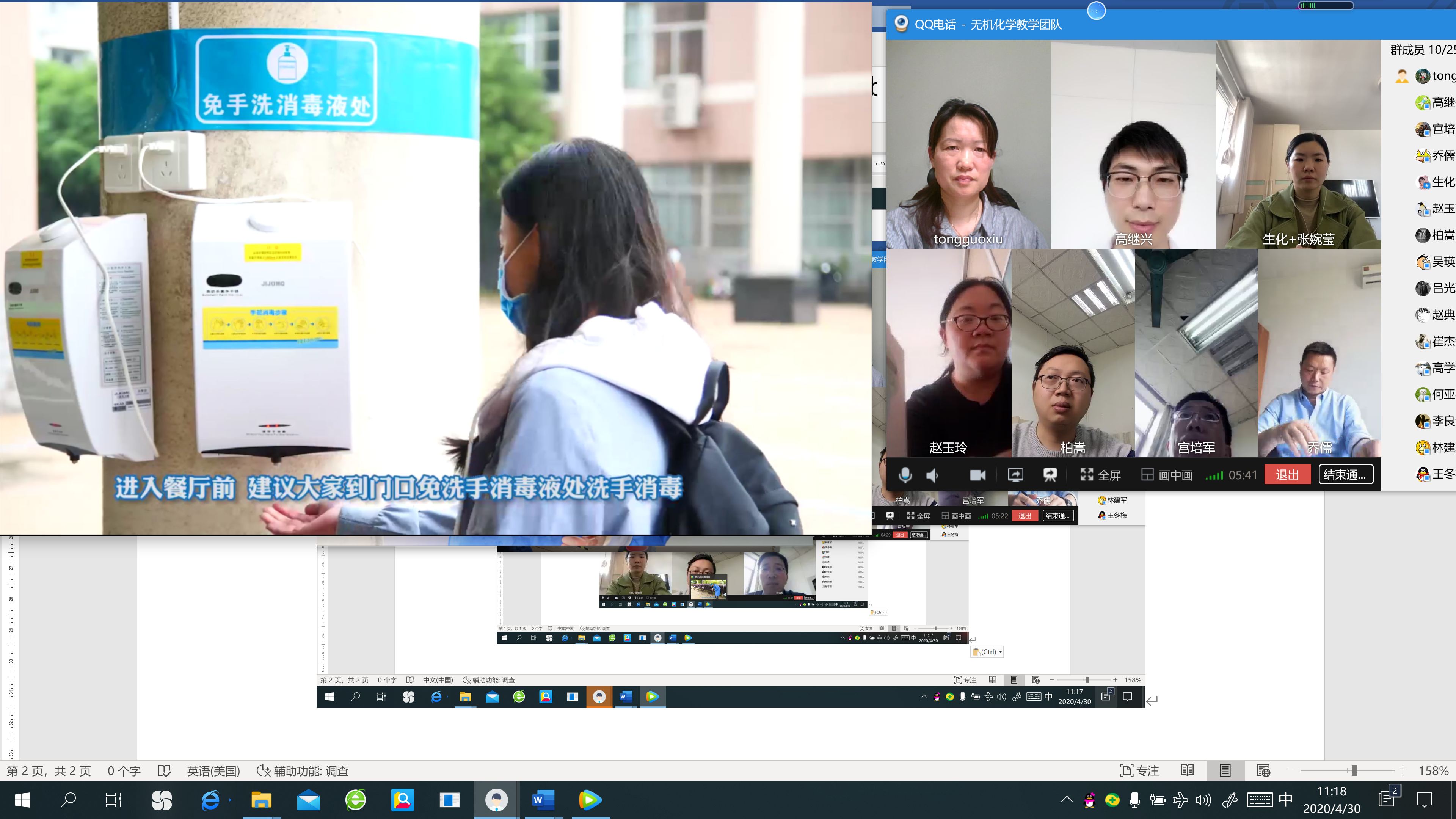Image resolution: width=1456 pixels, height=819 pixels.
Task: Toggle the camera in QQ call
Action: (x=977, y=475)
